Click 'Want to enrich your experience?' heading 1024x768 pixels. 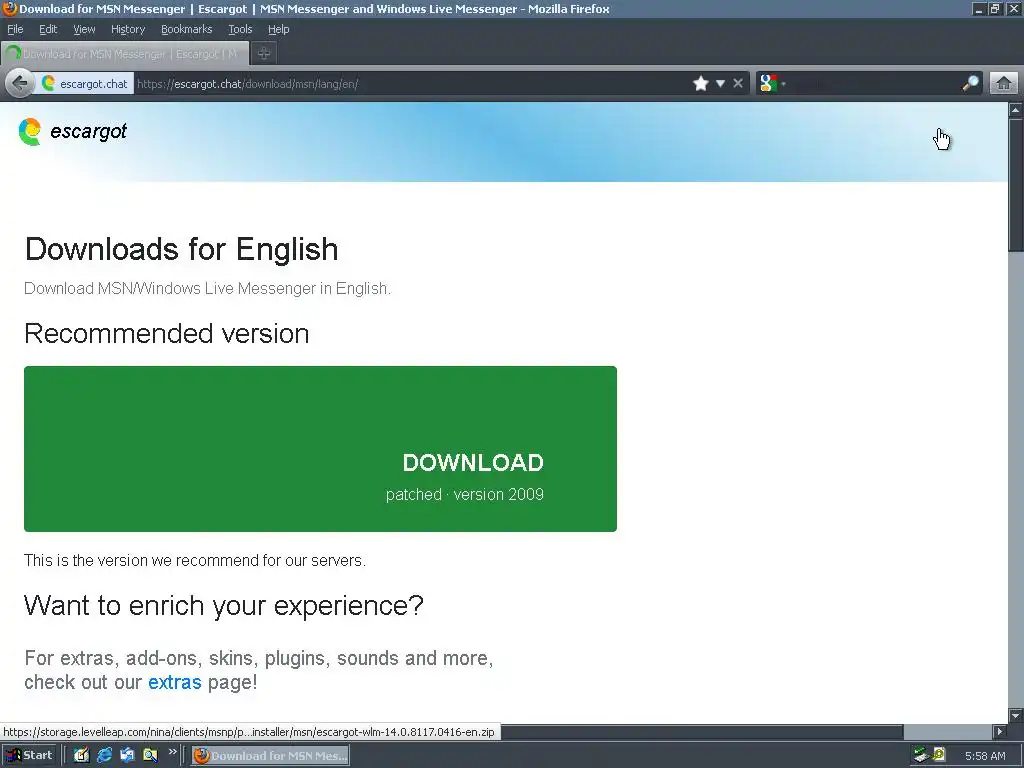[224, 605]
